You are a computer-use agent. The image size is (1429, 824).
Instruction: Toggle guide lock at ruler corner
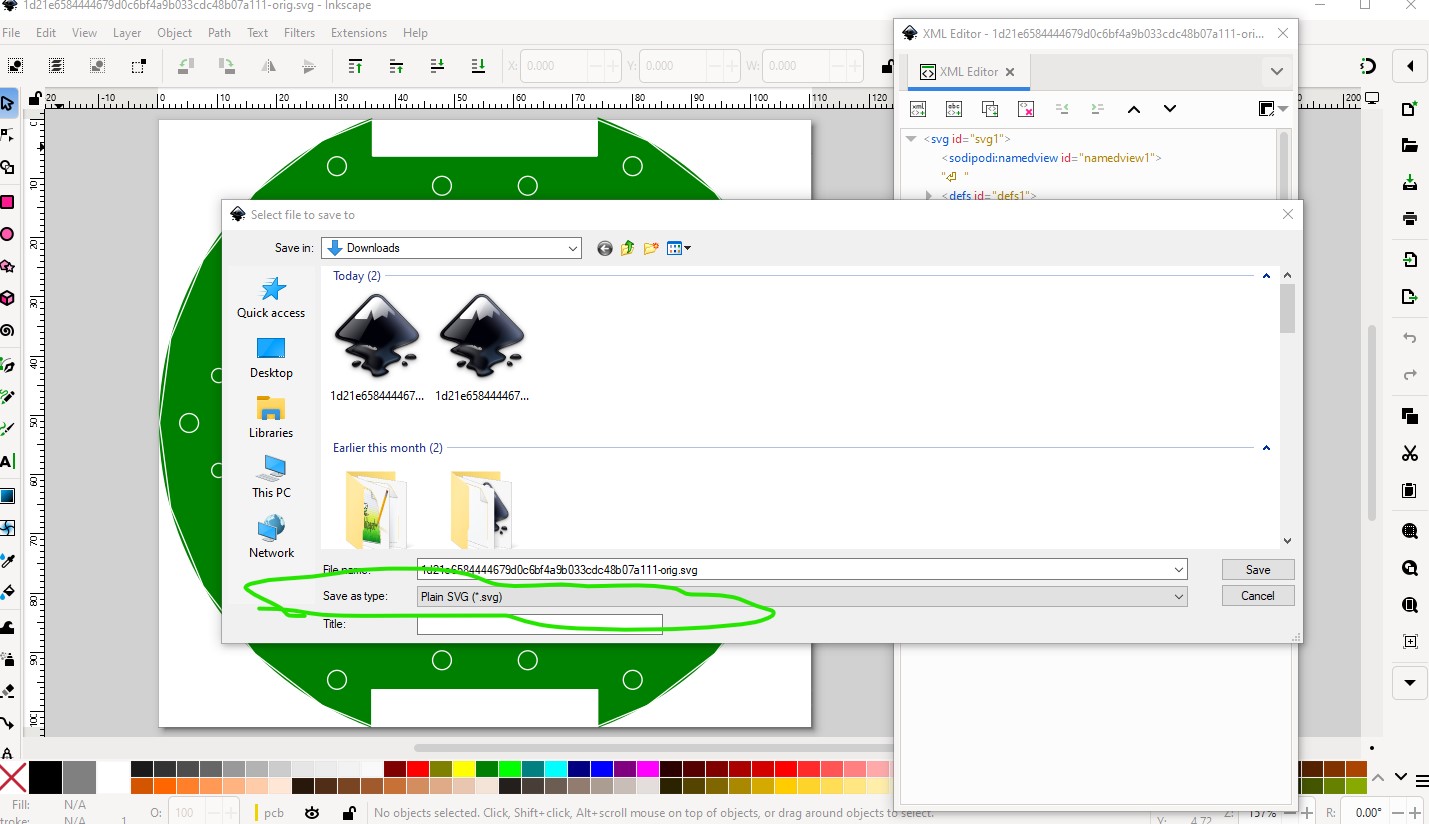tap(35, 98)
